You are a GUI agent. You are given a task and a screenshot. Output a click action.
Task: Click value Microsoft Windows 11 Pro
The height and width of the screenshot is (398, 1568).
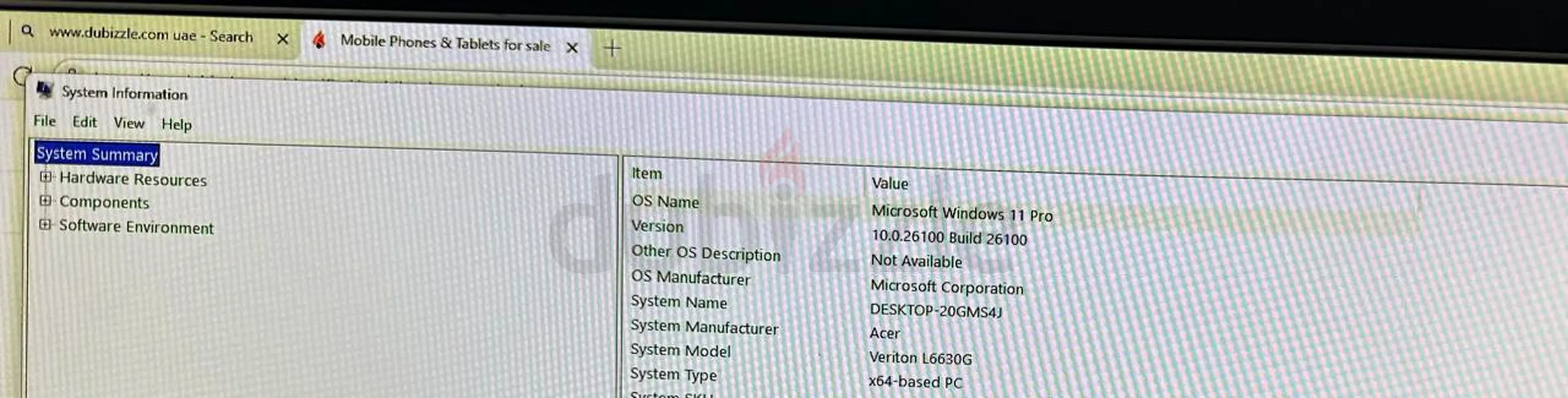(x=962, y=213)
